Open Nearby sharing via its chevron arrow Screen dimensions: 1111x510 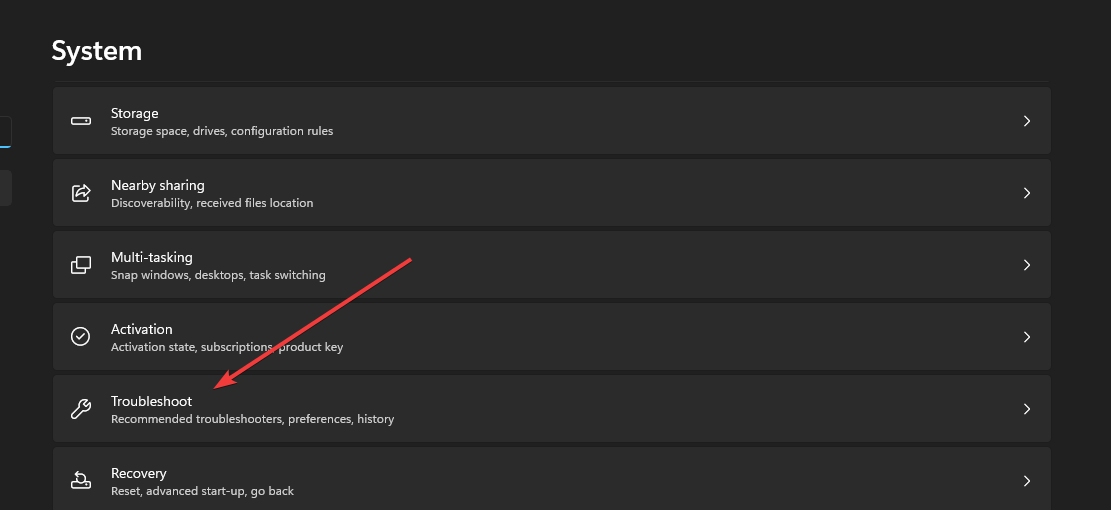1026,193
